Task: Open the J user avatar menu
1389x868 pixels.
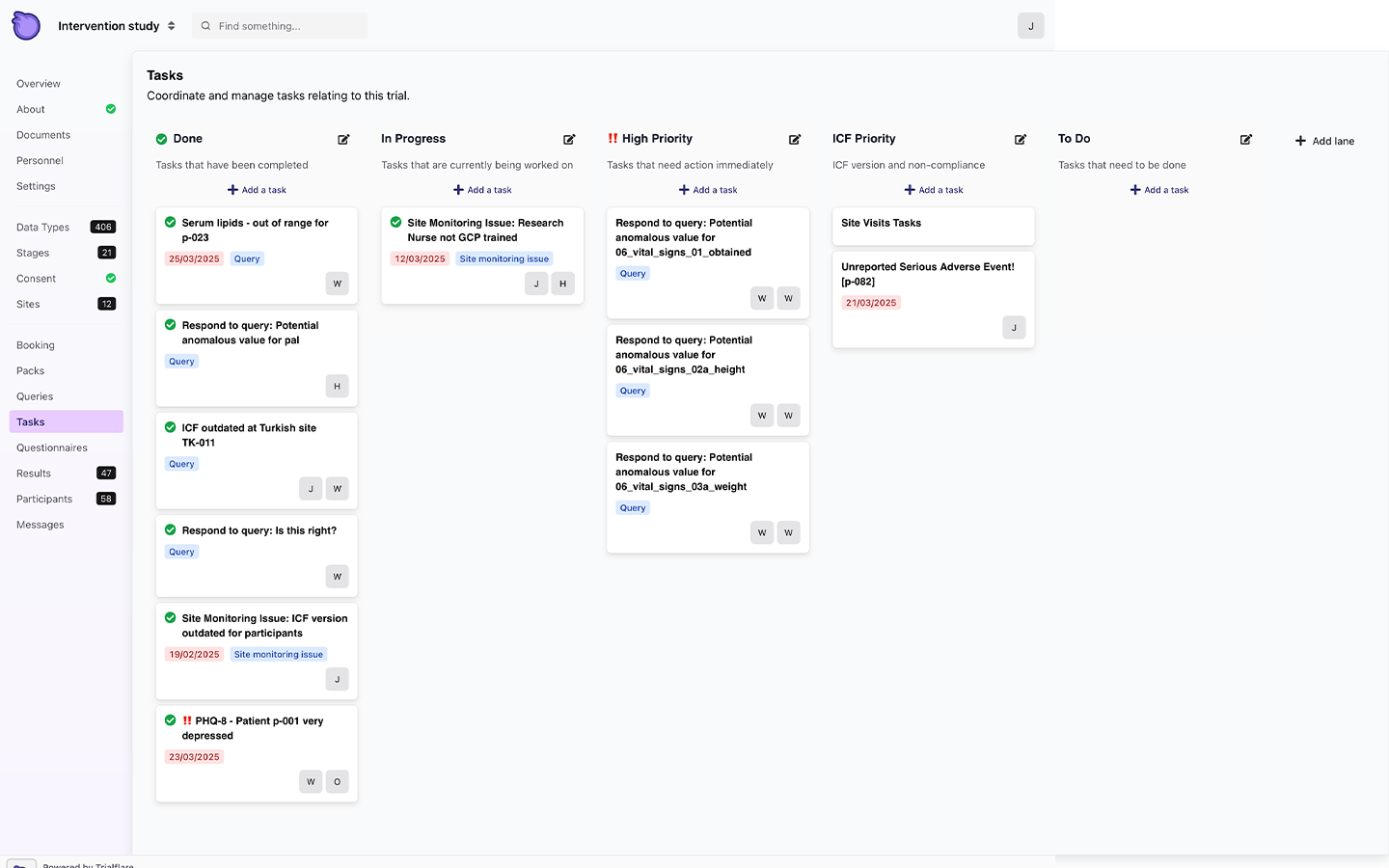Action: (1030, 26)
